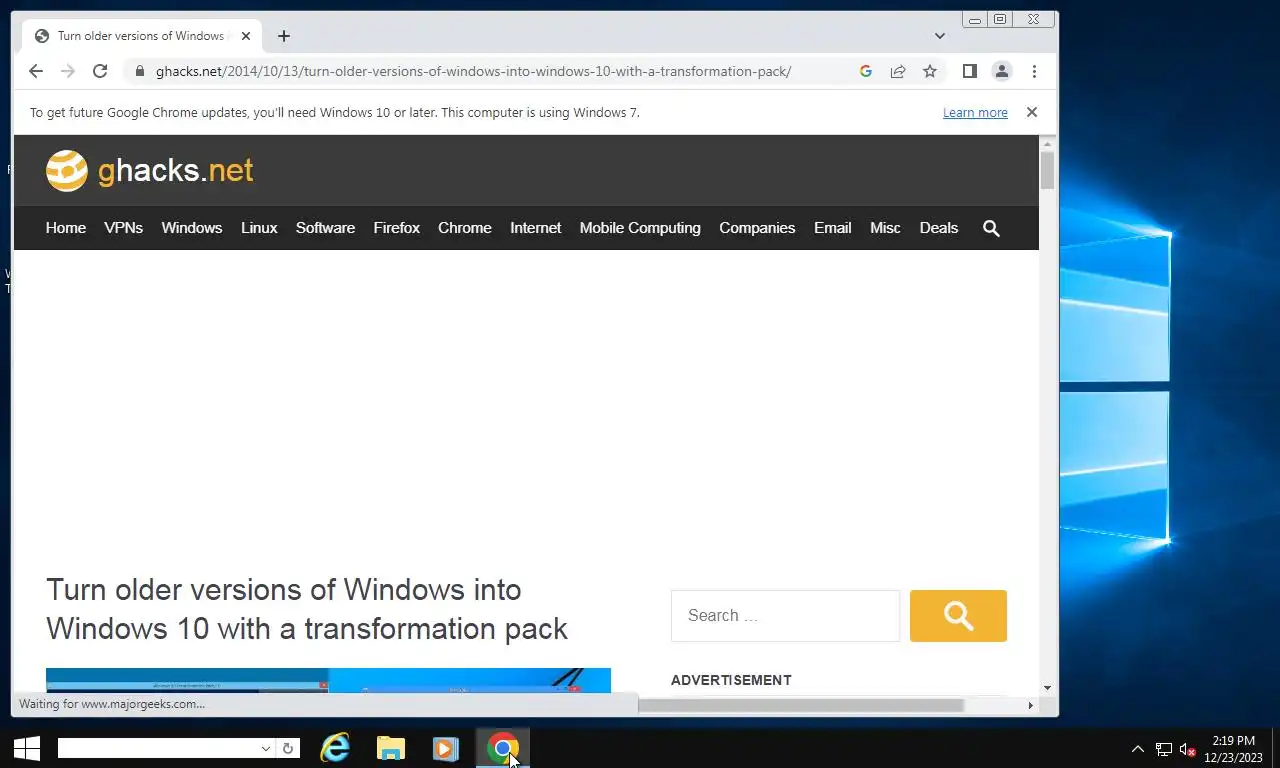Open the Misc menu item
This screenshot has width=1280, height=768.
885,228
